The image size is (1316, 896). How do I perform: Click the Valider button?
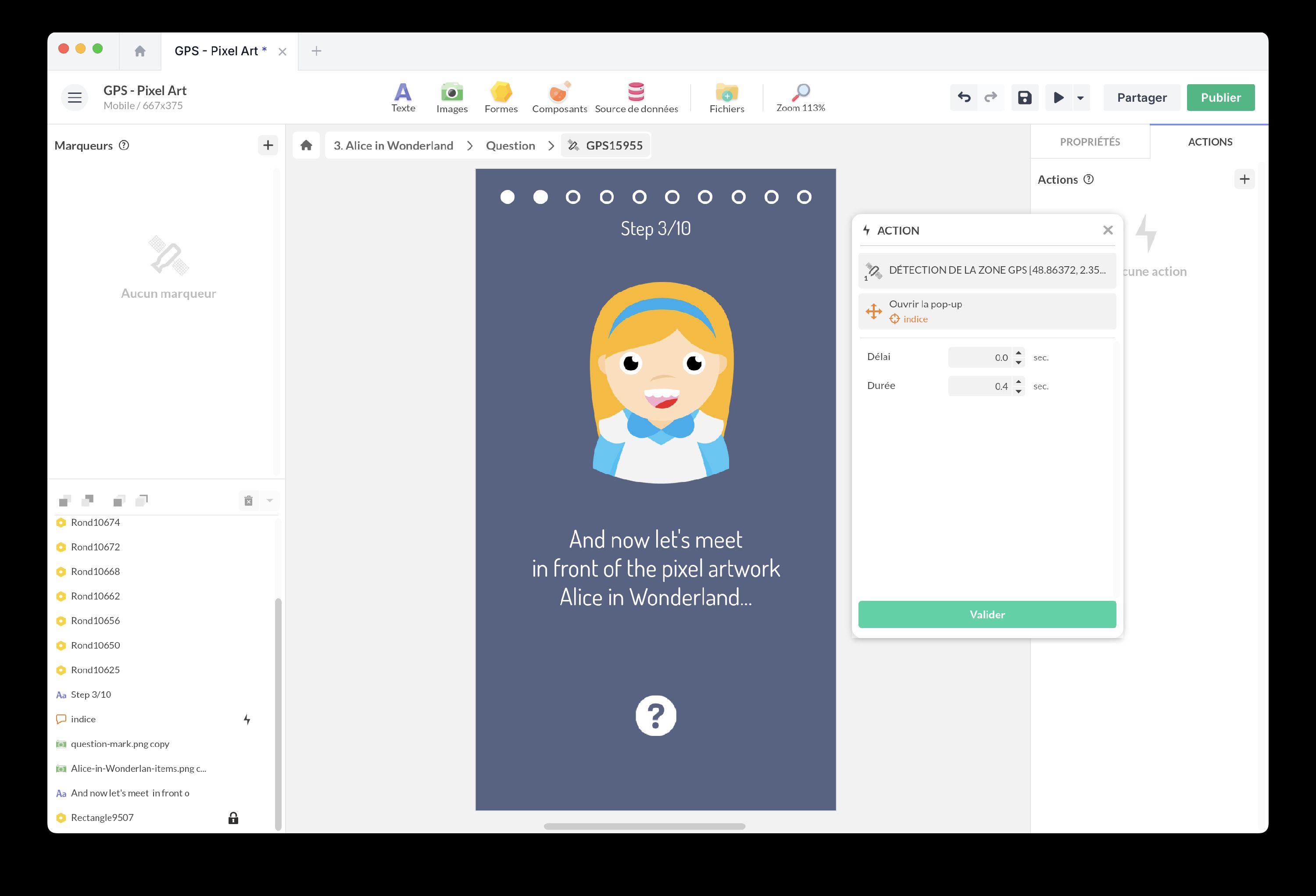[987, 614]
